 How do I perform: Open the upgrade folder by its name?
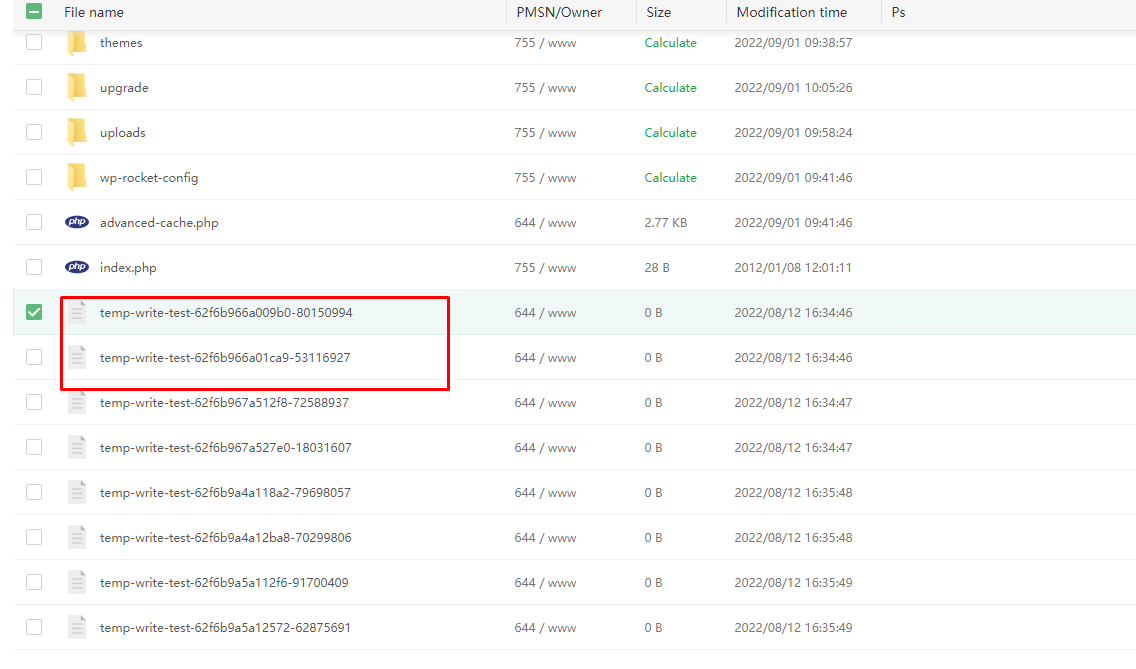(124, 87)
